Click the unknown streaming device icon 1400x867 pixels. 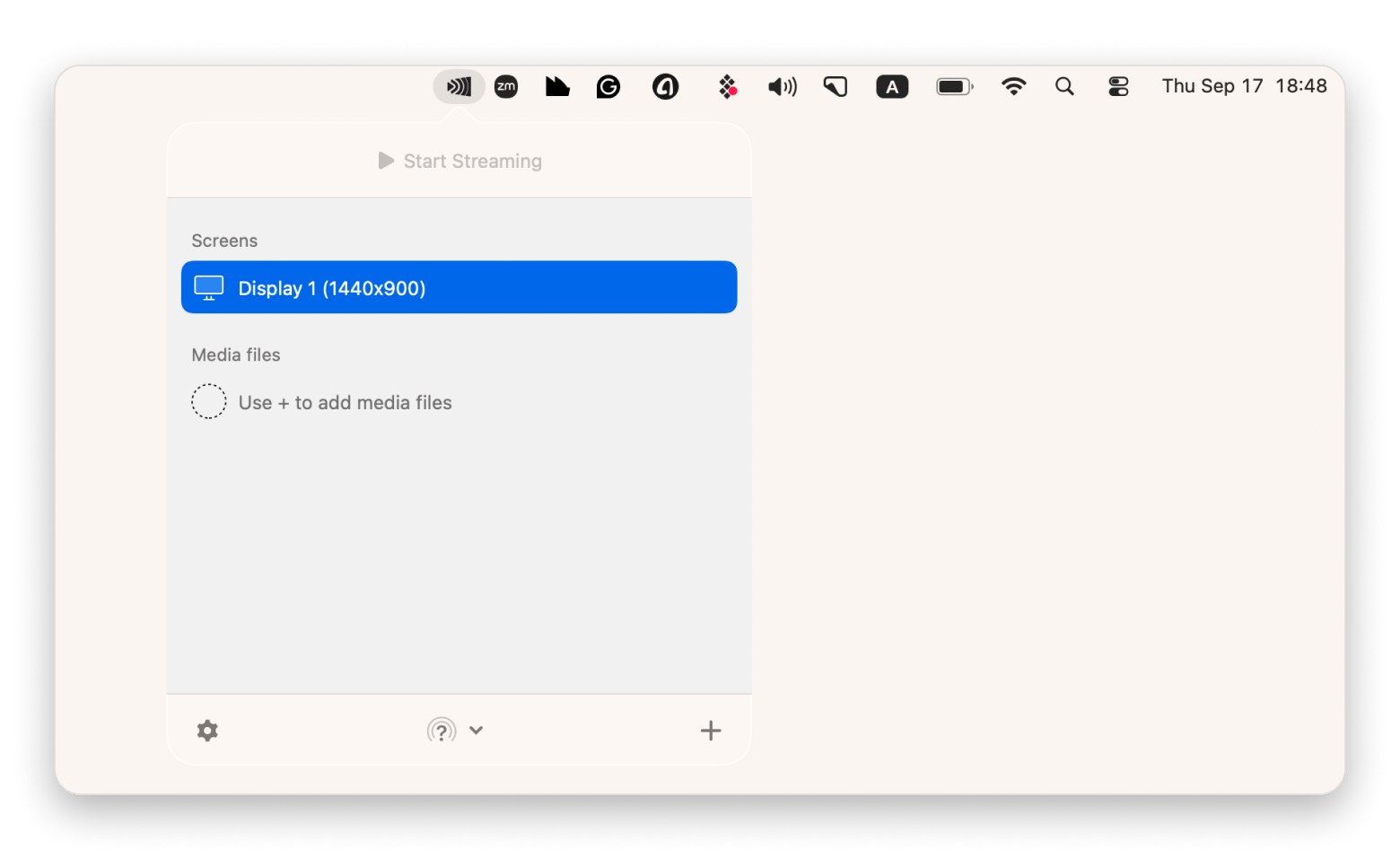click(442, 731)
